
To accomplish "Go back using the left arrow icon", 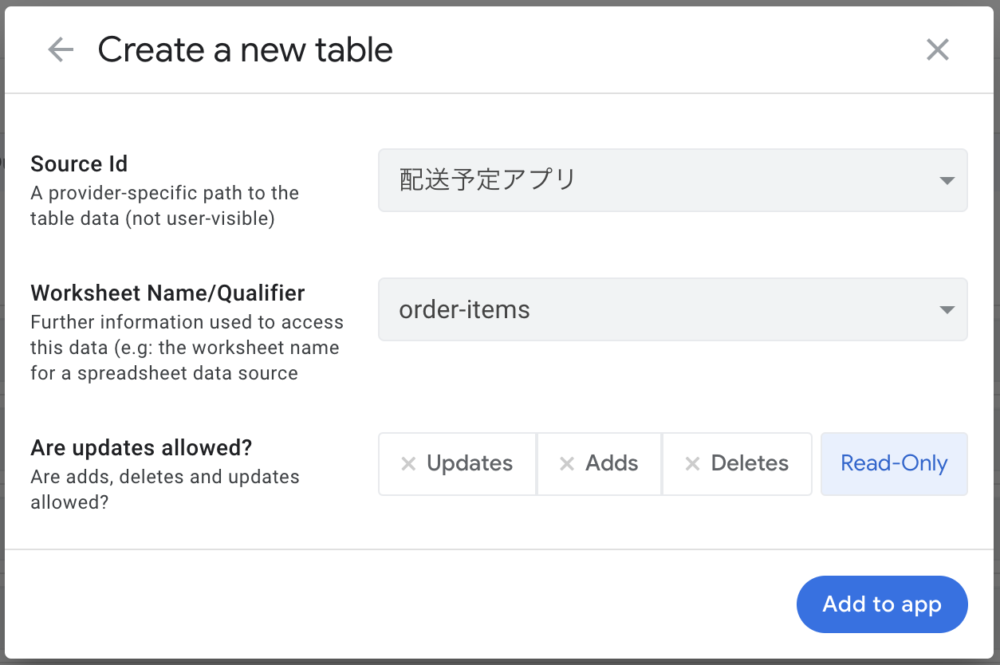I will click(x=61, y=50).
